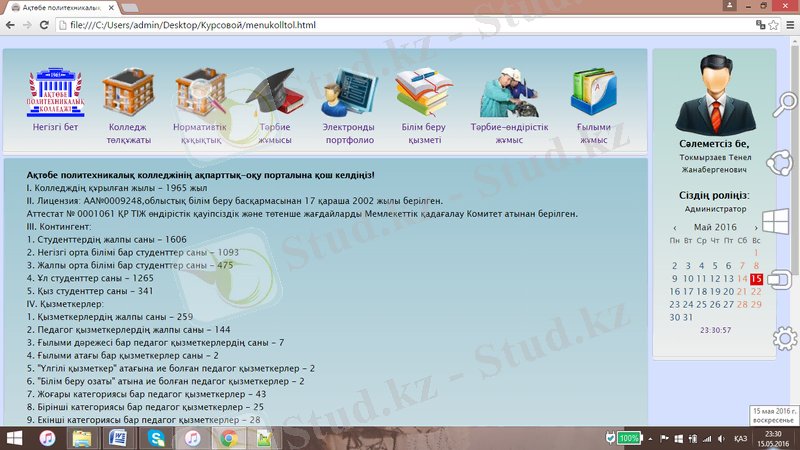Viewport: 800px width, 450px height.
Task: Click the Windows charm Share icon
Action: [780, 163]
